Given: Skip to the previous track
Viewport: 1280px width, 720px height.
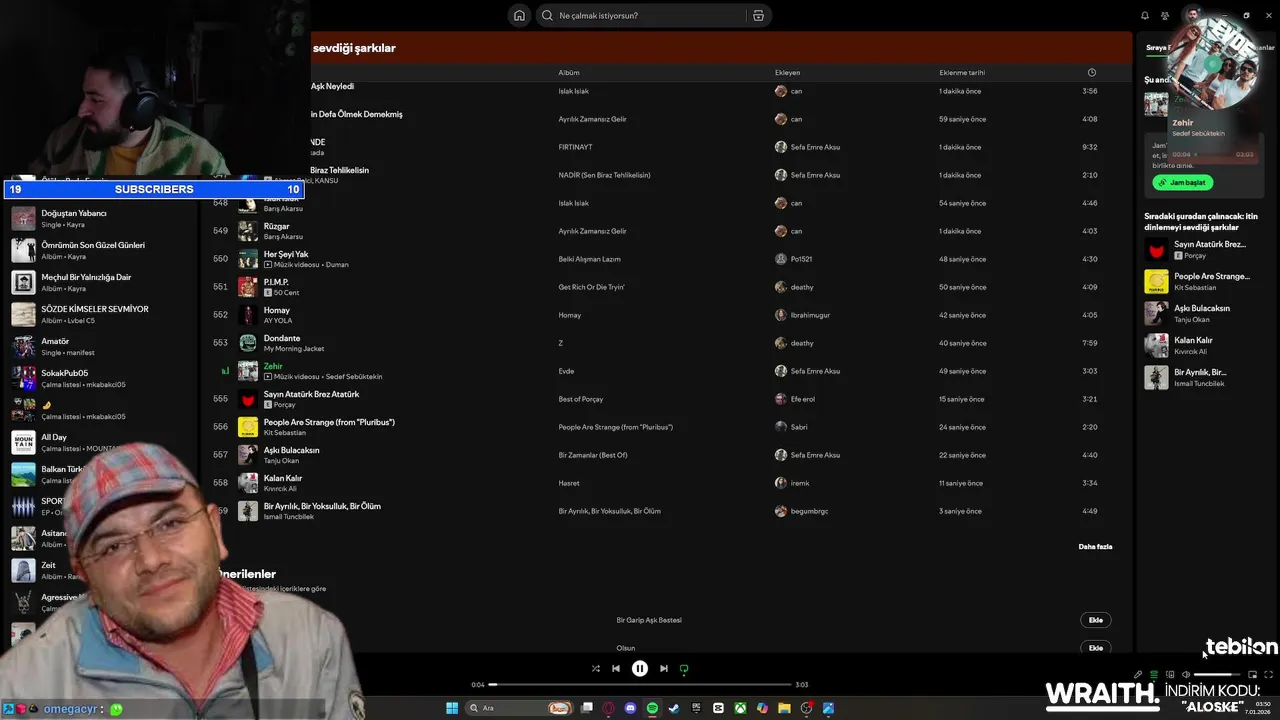Looking at the screenshot, I should 616,669.
